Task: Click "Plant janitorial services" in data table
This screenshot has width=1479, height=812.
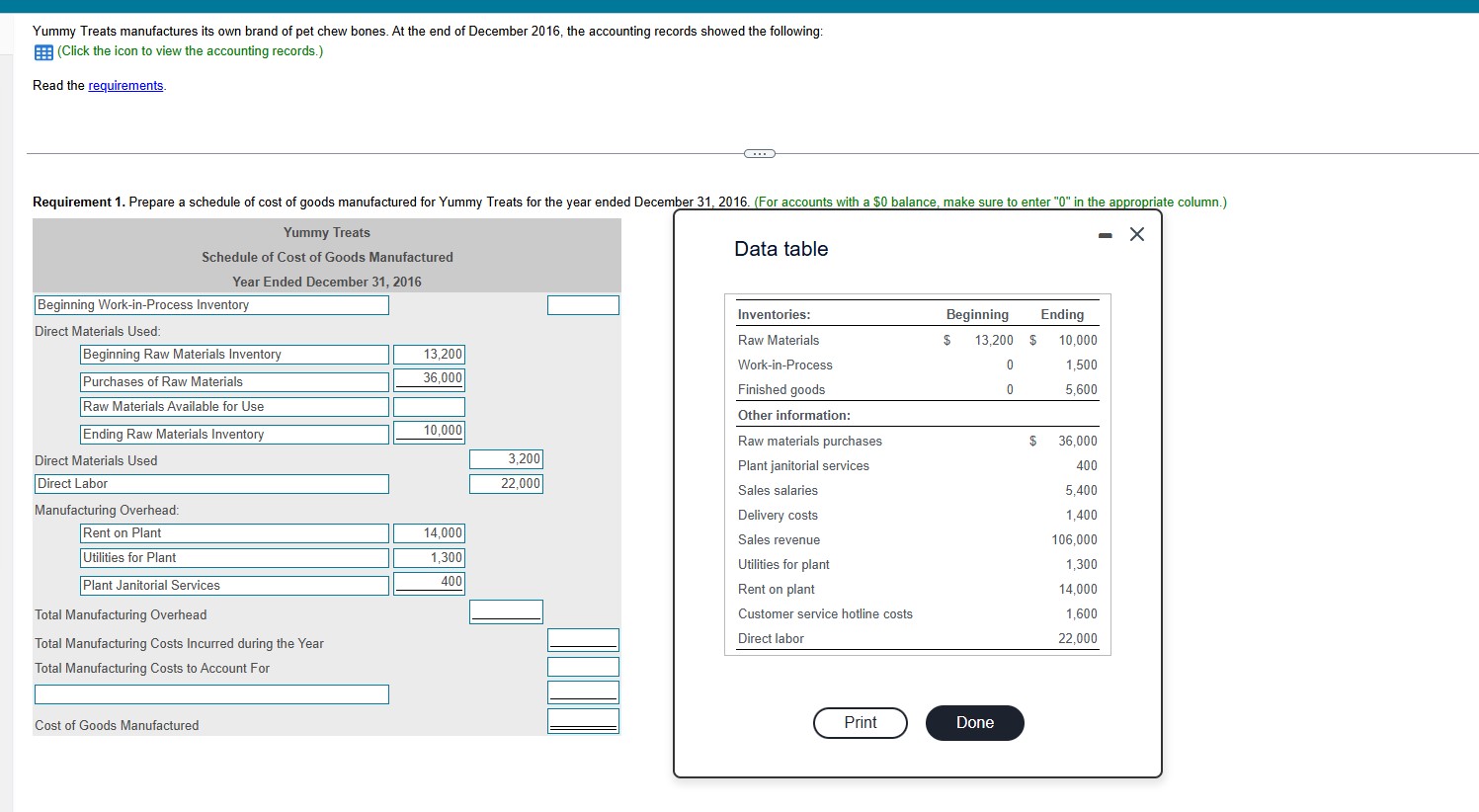Action: (803, 465)
